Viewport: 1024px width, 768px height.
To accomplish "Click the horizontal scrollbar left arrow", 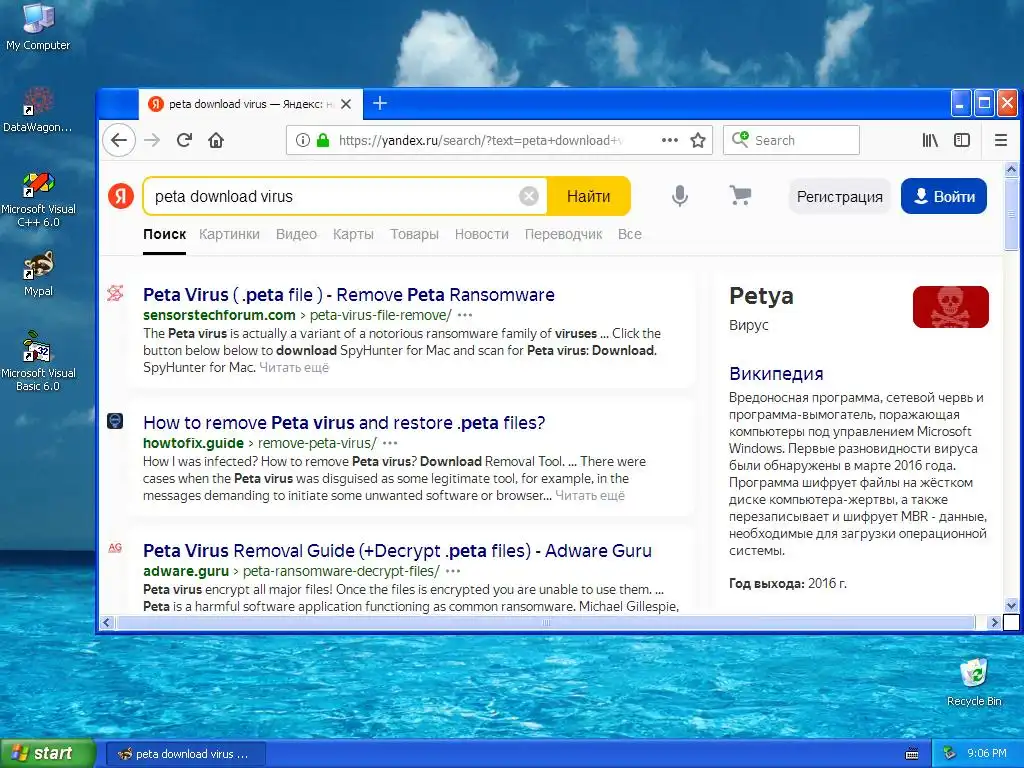I will click(106, 622).
